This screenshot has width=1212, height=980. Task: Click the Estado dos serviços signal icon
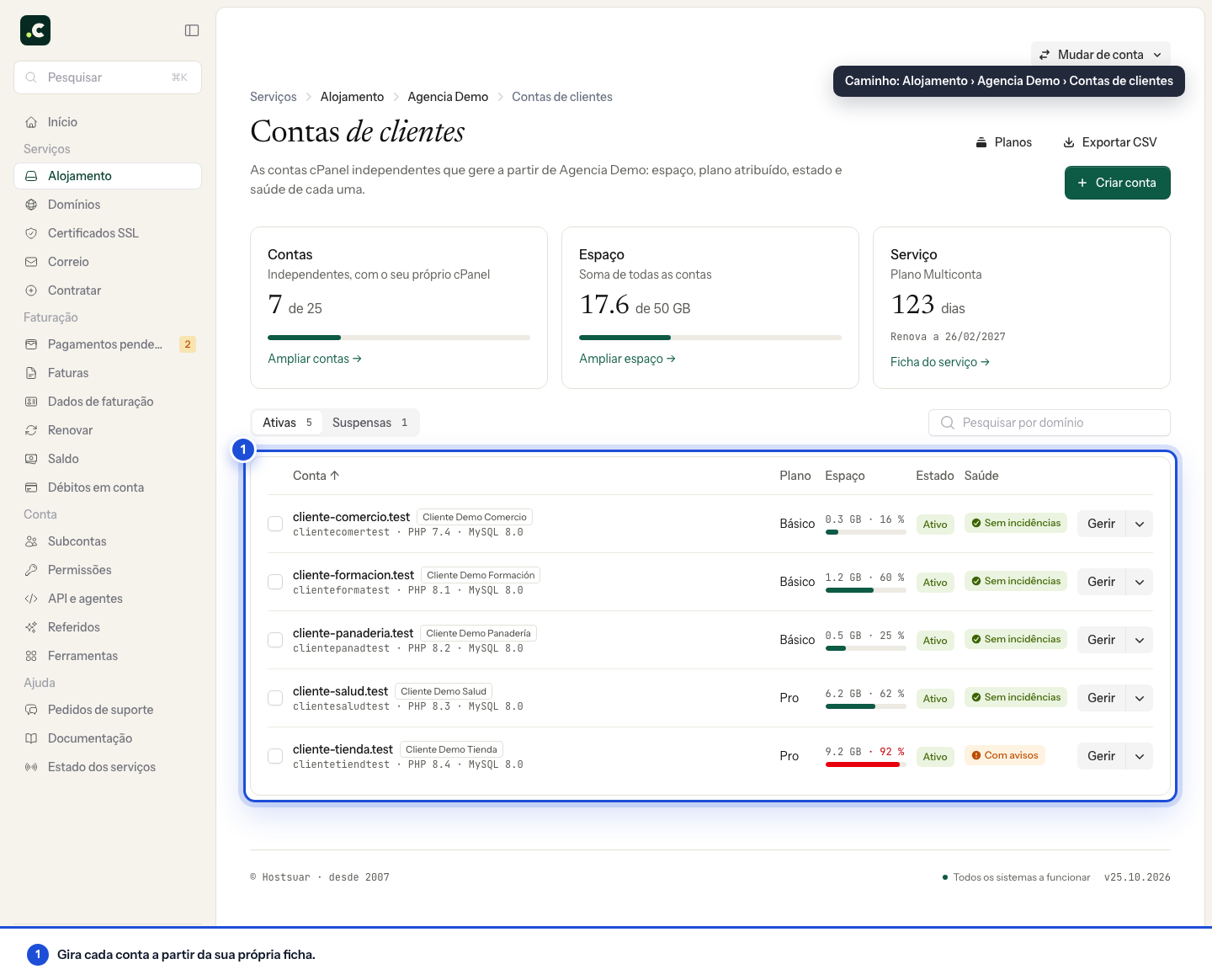coord(31,767)
